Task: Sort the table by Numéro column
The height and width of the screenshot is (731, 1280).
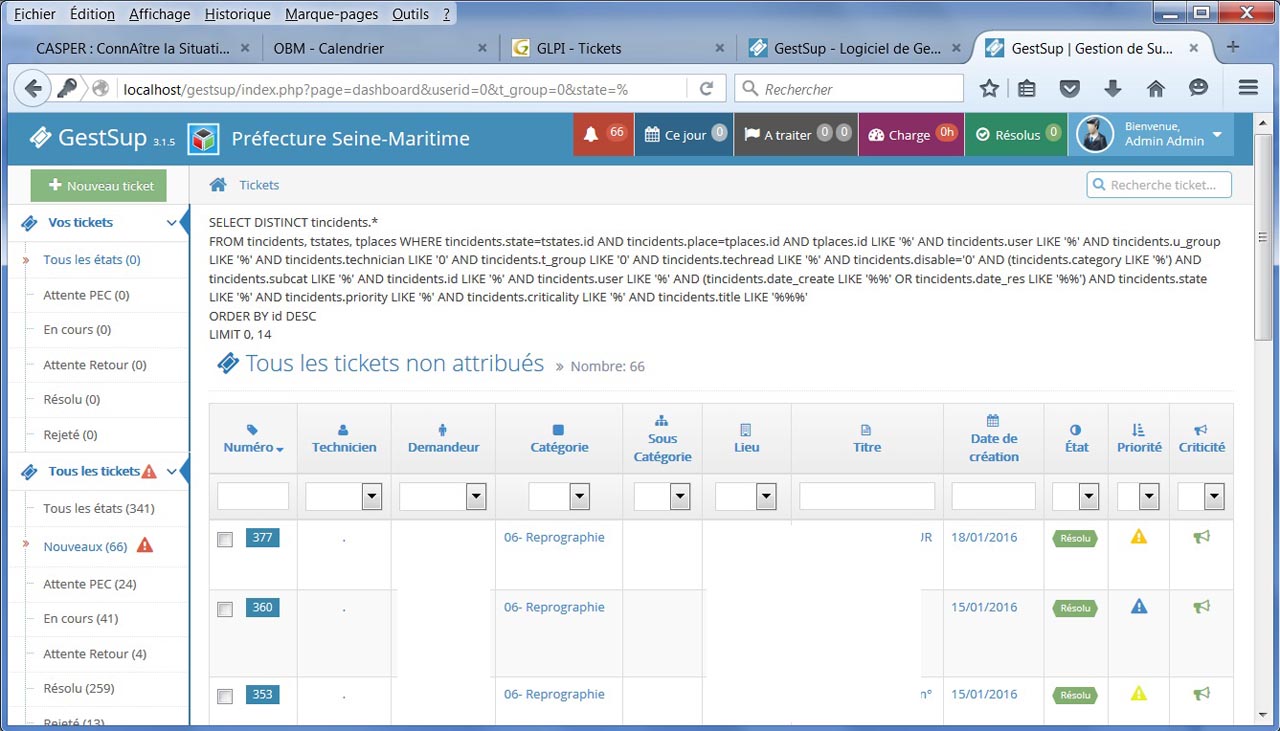Action: (x=253, y=447)
